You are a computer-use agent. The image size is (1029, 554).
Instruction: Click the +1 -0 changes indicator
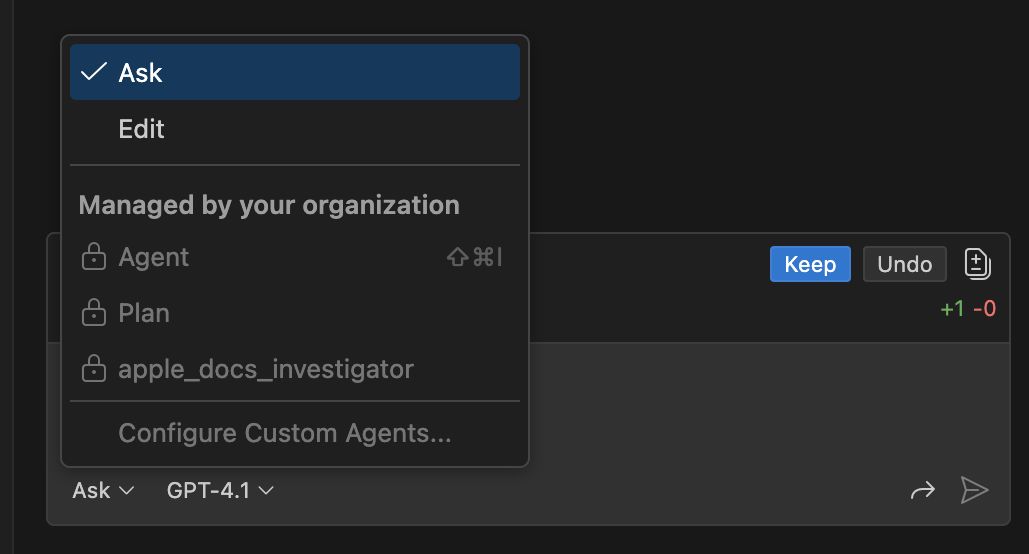point(967,309)
